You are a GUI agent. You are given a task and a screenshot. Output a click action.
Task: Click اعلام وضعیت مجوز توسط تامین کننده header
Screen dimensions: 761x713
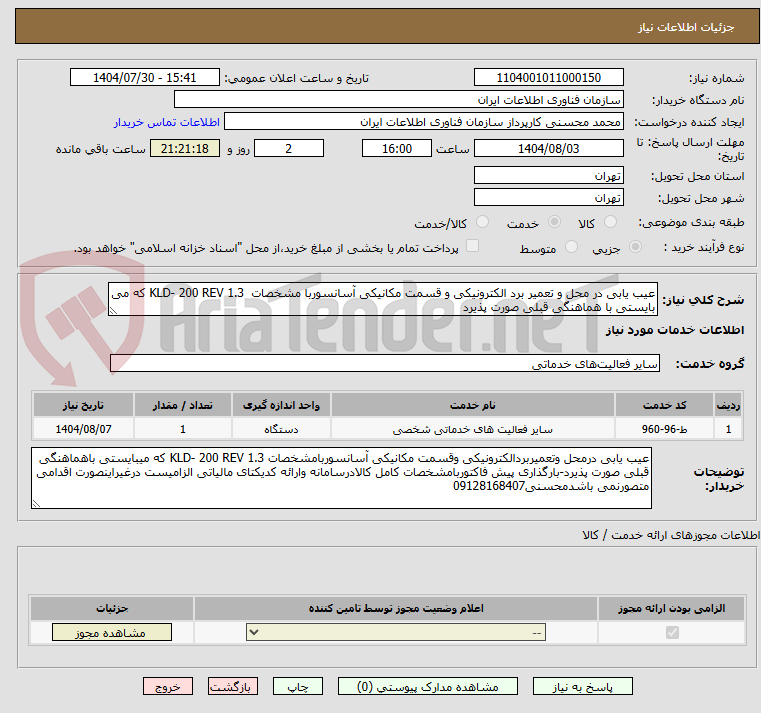396,608
